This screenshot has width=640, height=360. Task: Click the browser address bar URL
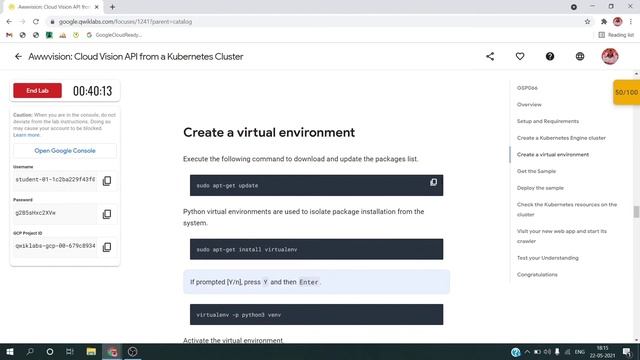click(125, 22)
